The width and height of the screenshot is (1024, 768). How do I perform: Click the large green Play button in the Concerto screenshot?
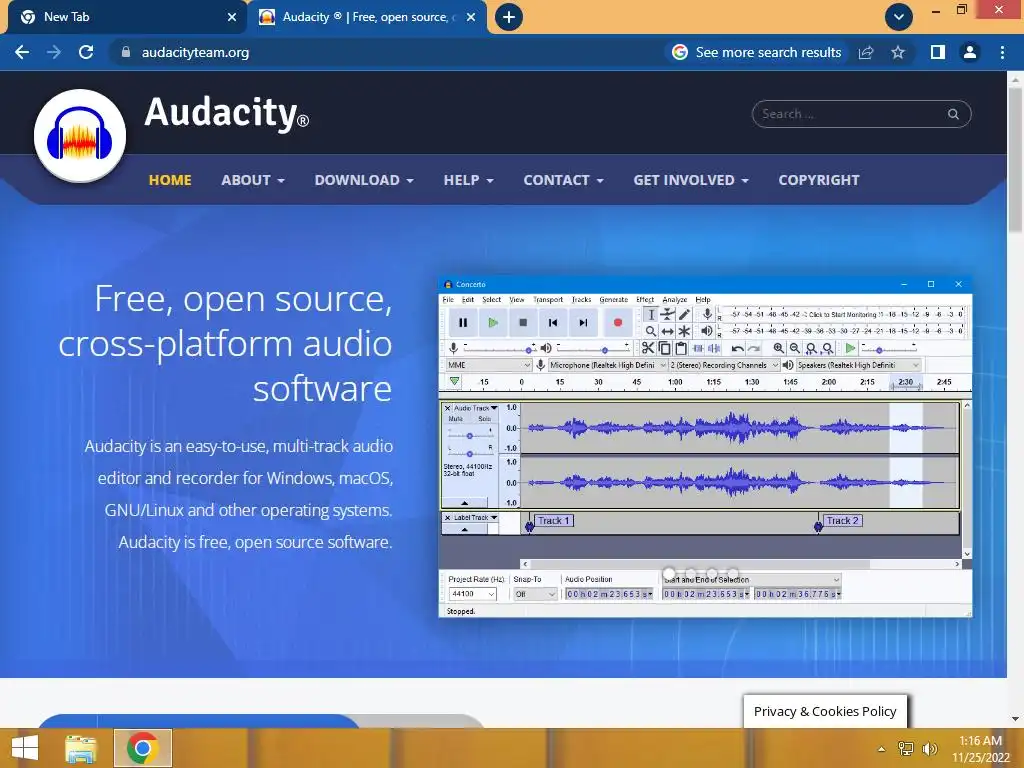point(493,323)
